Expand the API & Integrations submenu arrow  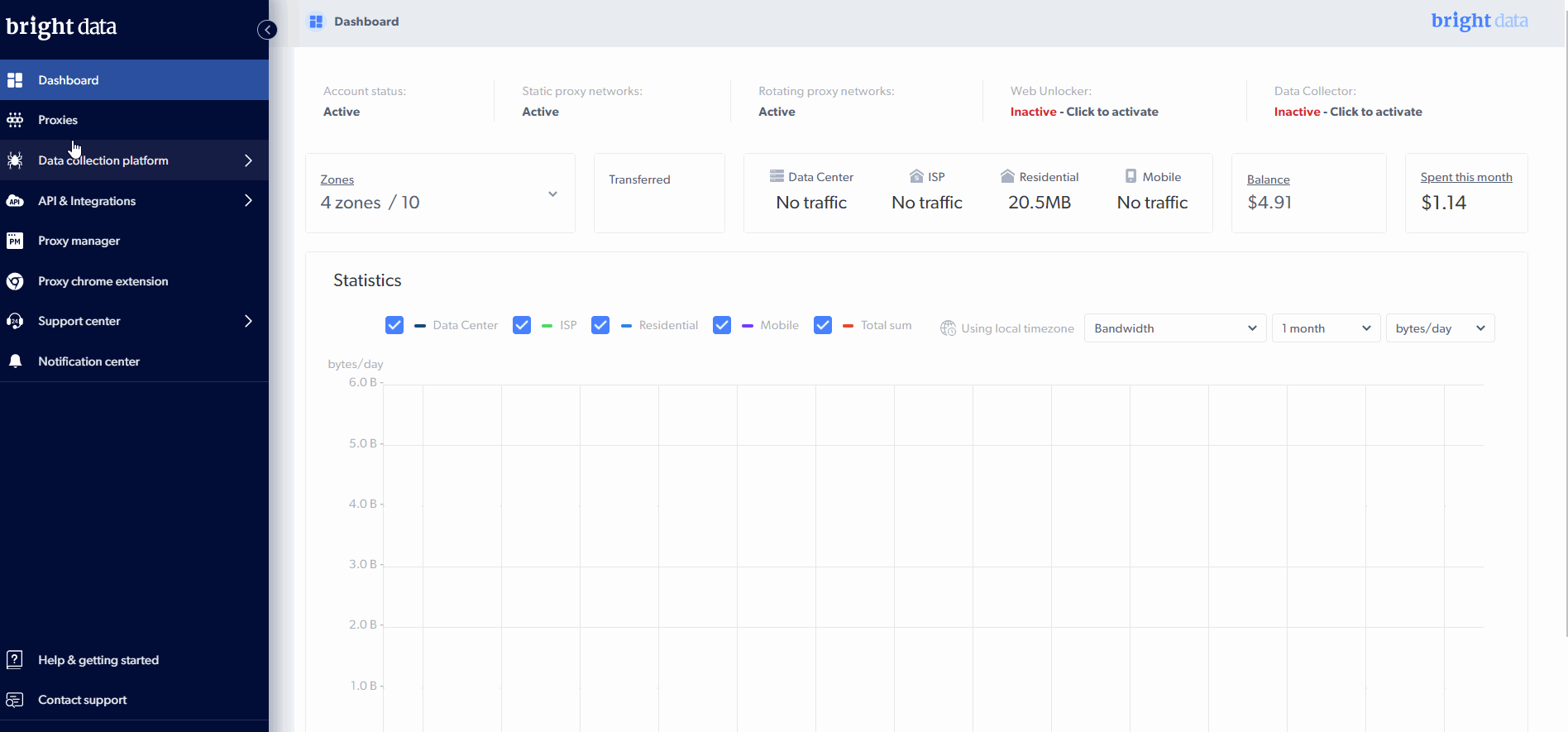[248, 200]
